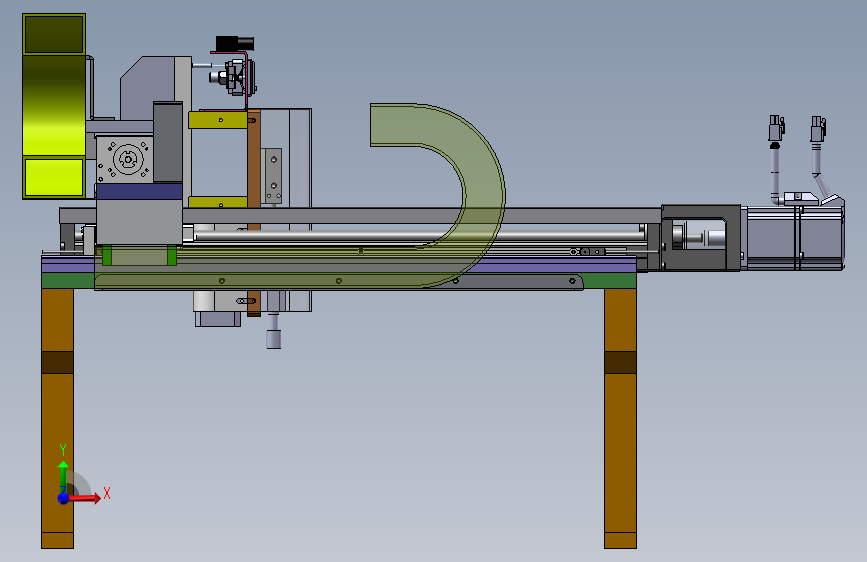Pick the right motor cable connector plug

(818, 128)
